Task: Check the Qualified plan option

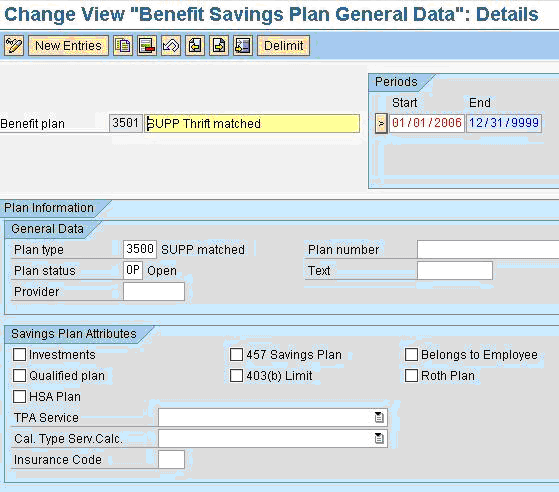Action: coord(19,375)
